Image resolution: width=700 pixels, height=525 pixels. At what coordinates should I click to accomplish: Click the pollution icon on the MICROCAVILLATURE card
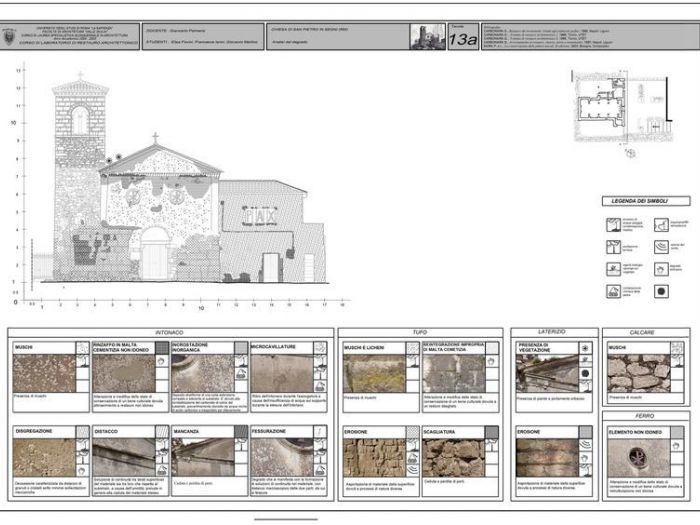(x=320, y=386)
